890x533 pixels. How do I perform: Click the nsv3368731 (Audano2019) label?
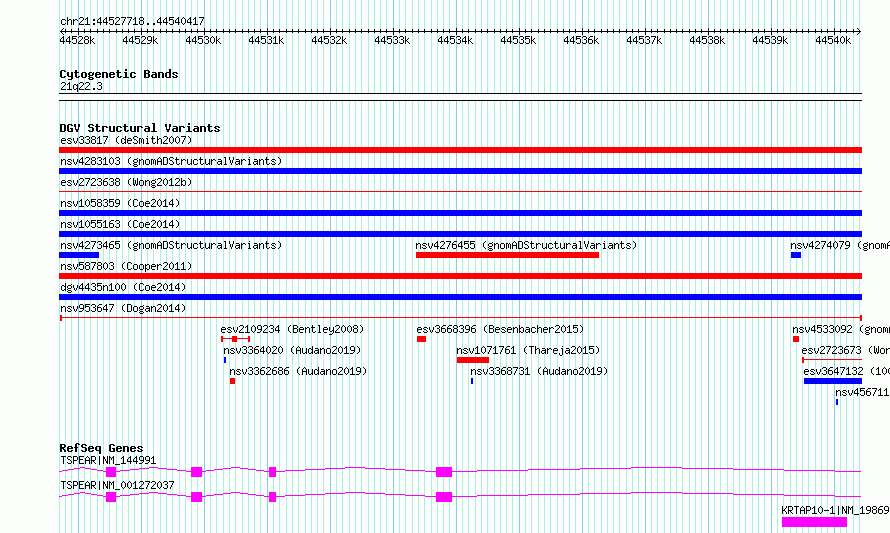[x=539, y=371]
